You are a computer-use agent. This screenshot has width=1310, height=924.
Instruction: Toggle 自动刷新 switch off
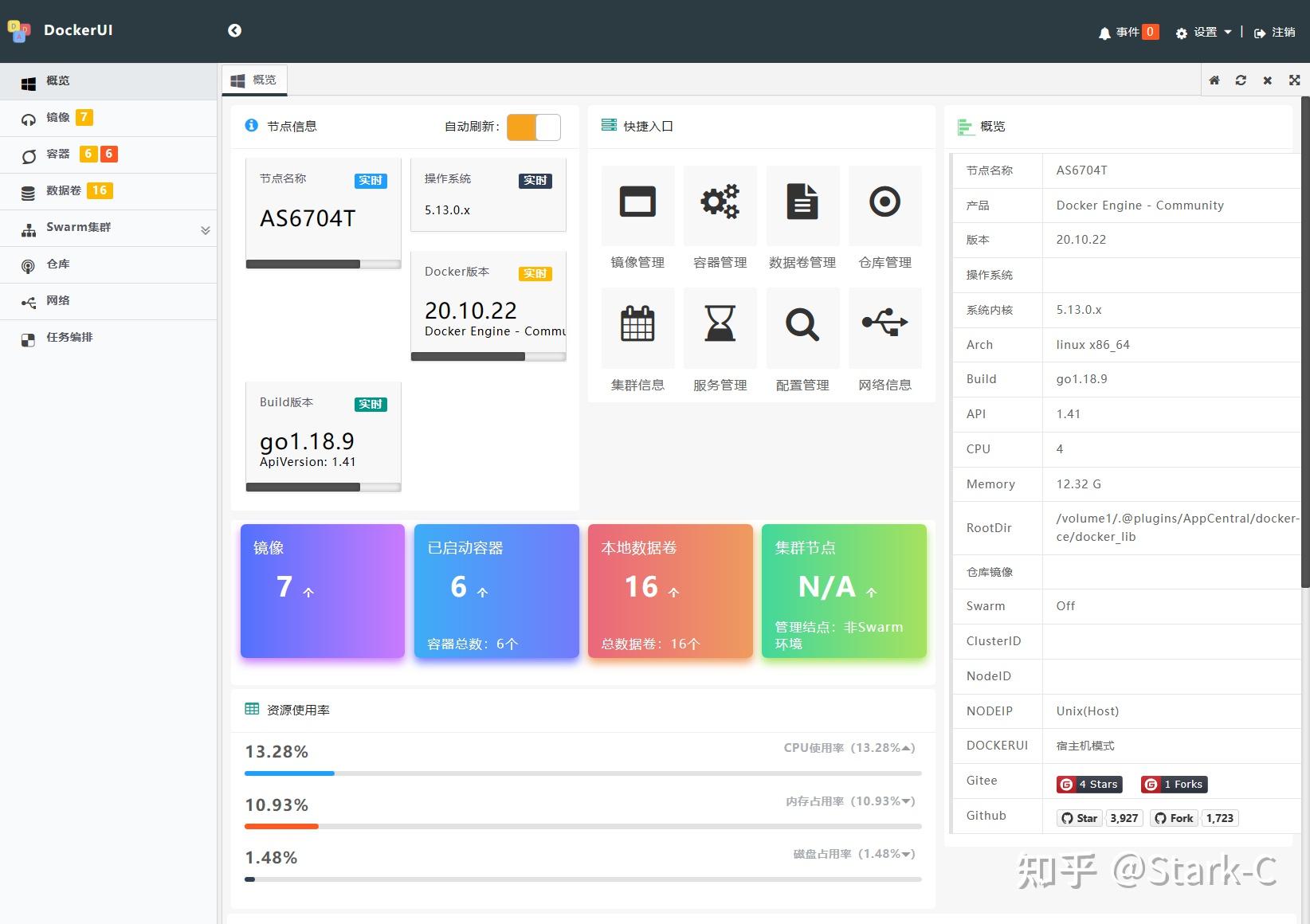click(532, 127)
